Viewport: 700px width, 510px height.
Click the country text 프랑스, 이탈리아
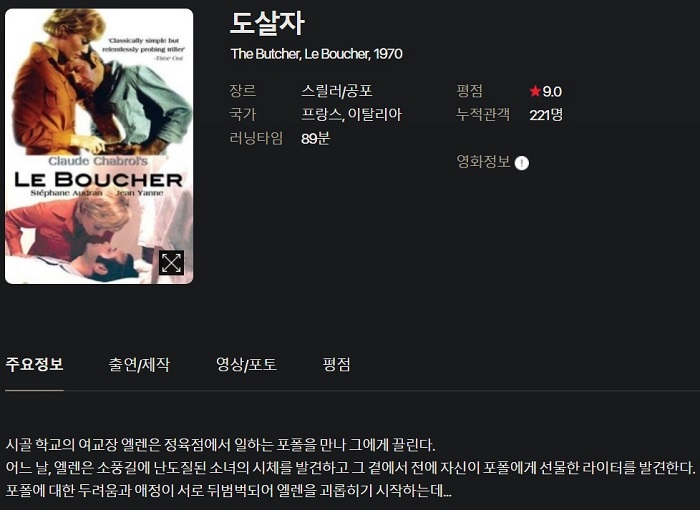point(351,115)
